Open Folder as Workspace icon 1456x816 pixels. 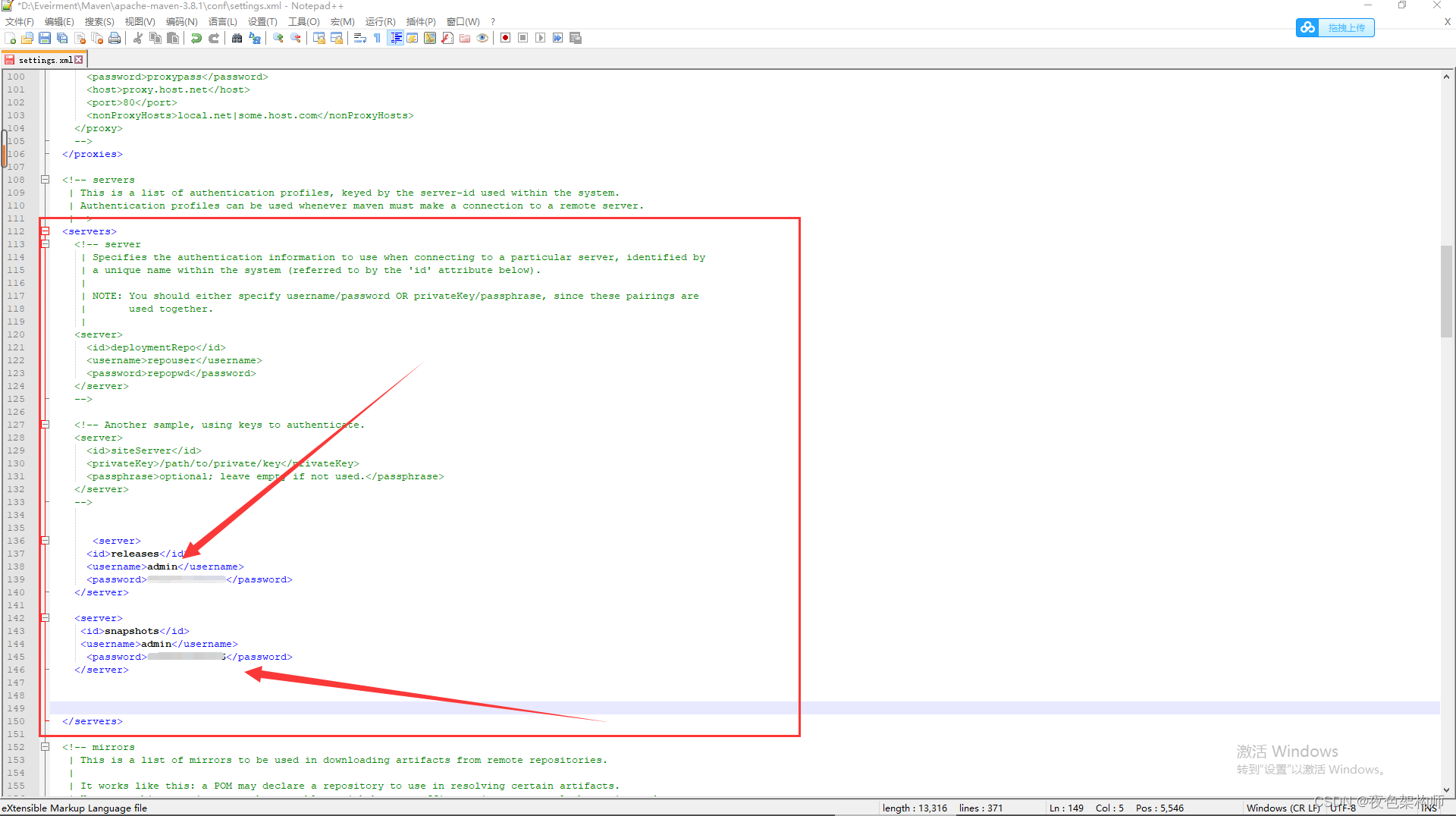coord(465,38)
